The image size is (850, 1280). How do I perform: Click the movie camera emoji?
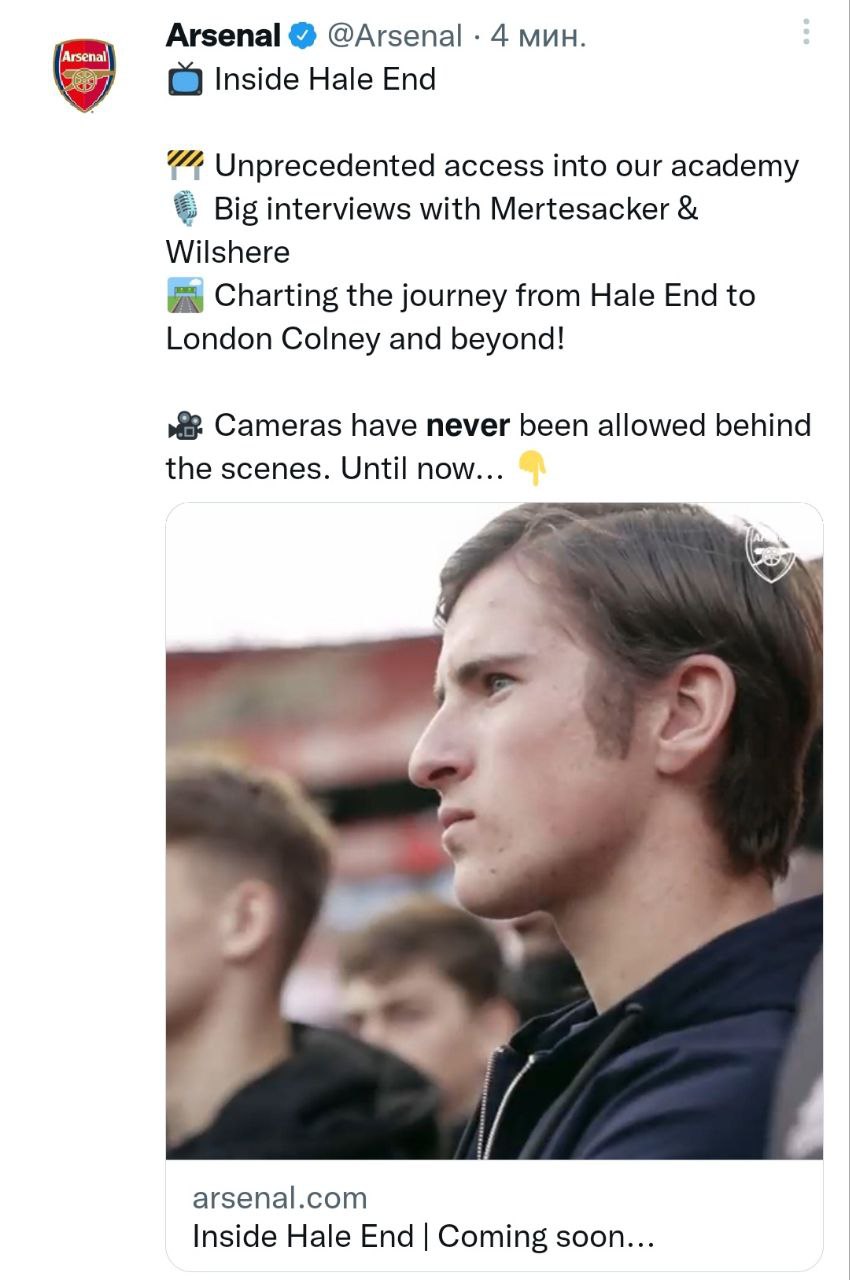[185, 426]
